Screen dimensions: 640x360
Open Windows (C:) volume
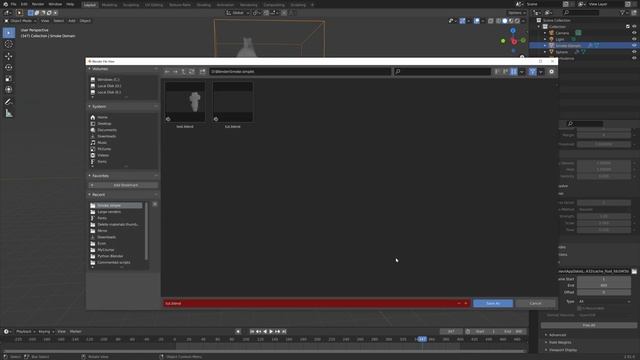pos(108,80)
